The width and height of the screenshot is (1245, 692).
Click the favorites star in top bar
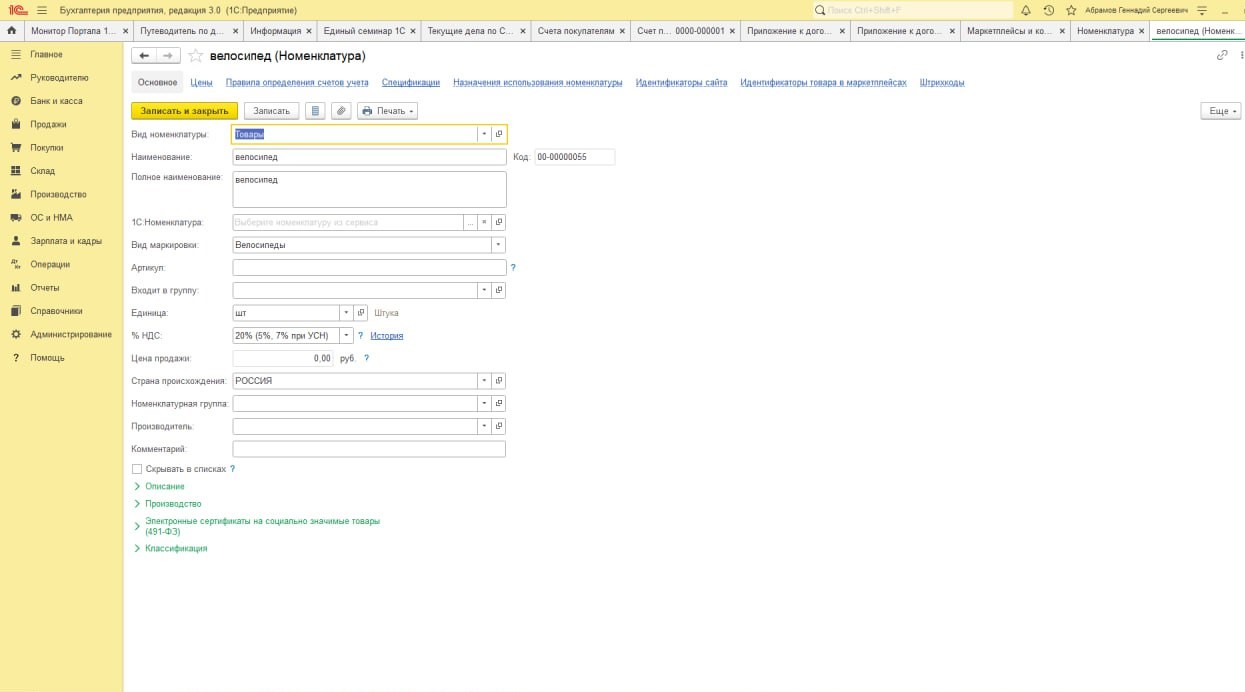click(x=1071, y=10)
